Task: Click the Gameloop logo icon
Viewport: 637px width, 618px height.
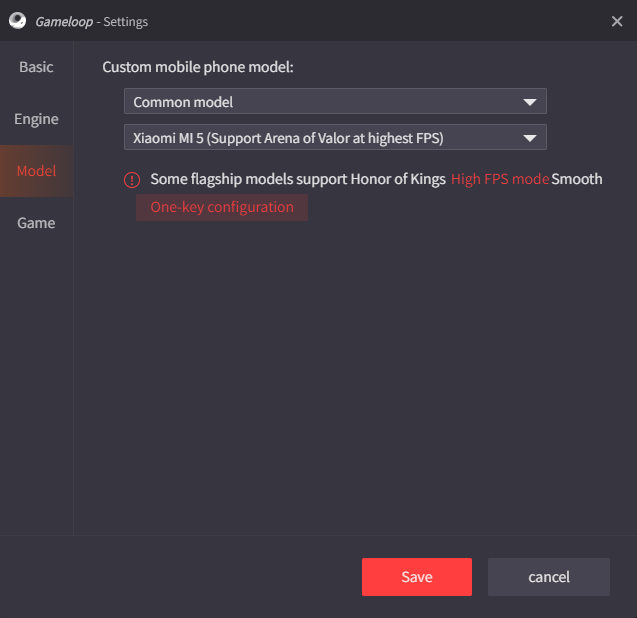Action: coord(17,21)
